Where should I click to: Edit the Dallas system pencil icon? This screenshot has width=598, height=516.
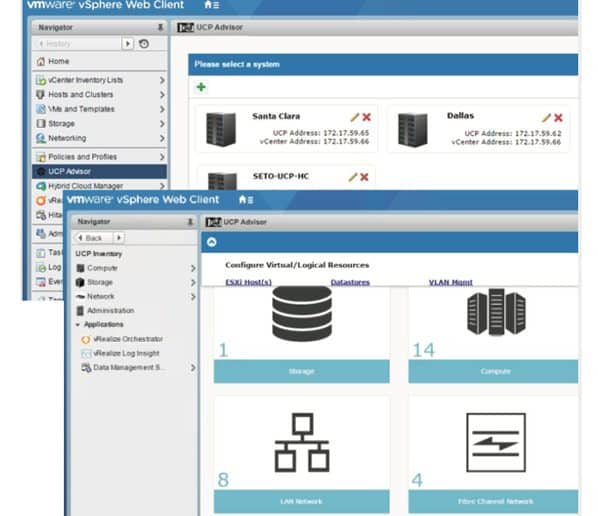click(x=547, y=118)
